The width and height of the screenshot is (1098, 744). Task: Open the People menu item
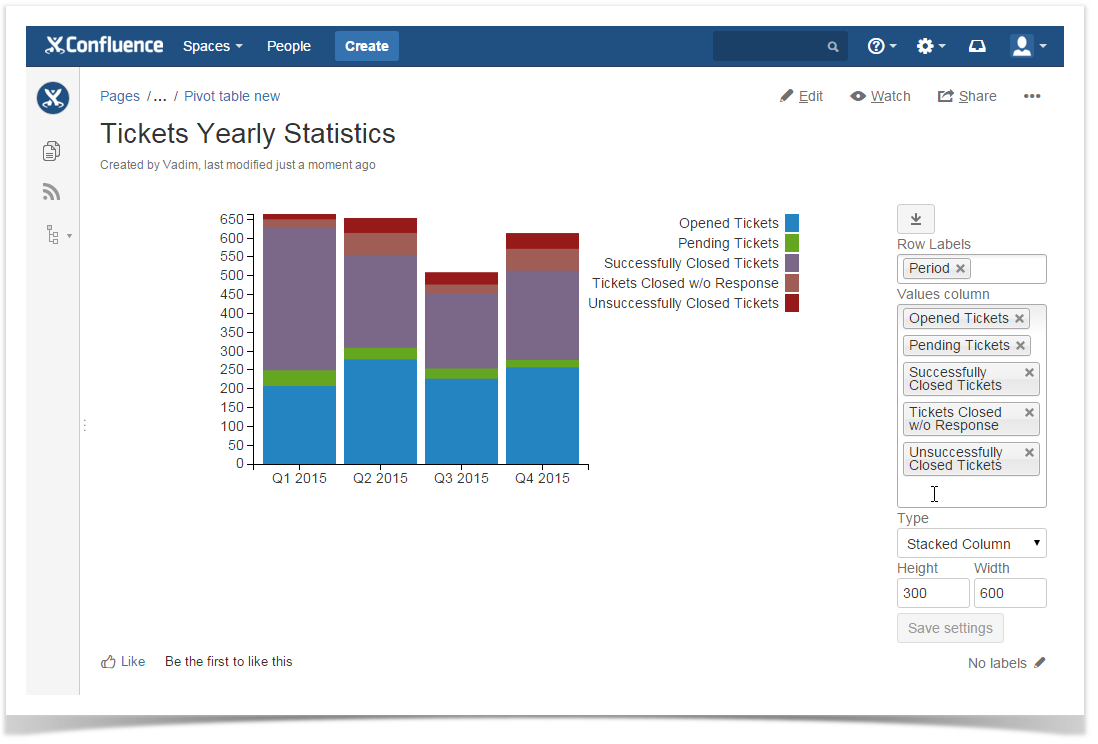(288, 46)
